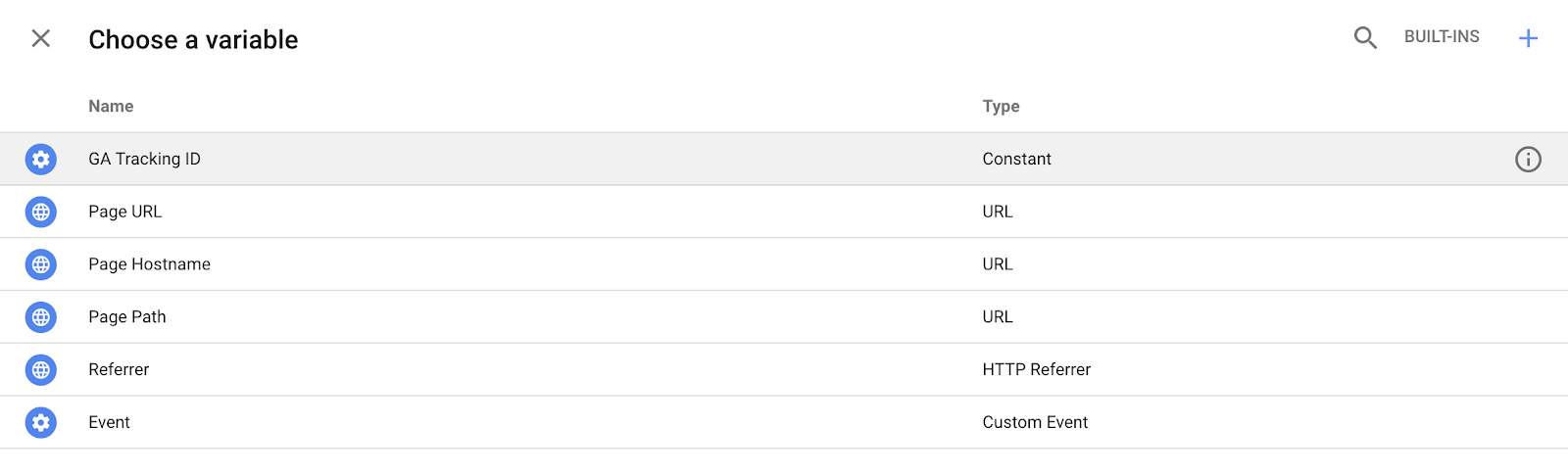
Task: Click the Referrer globe icon
Action: (x=40, y=370)
